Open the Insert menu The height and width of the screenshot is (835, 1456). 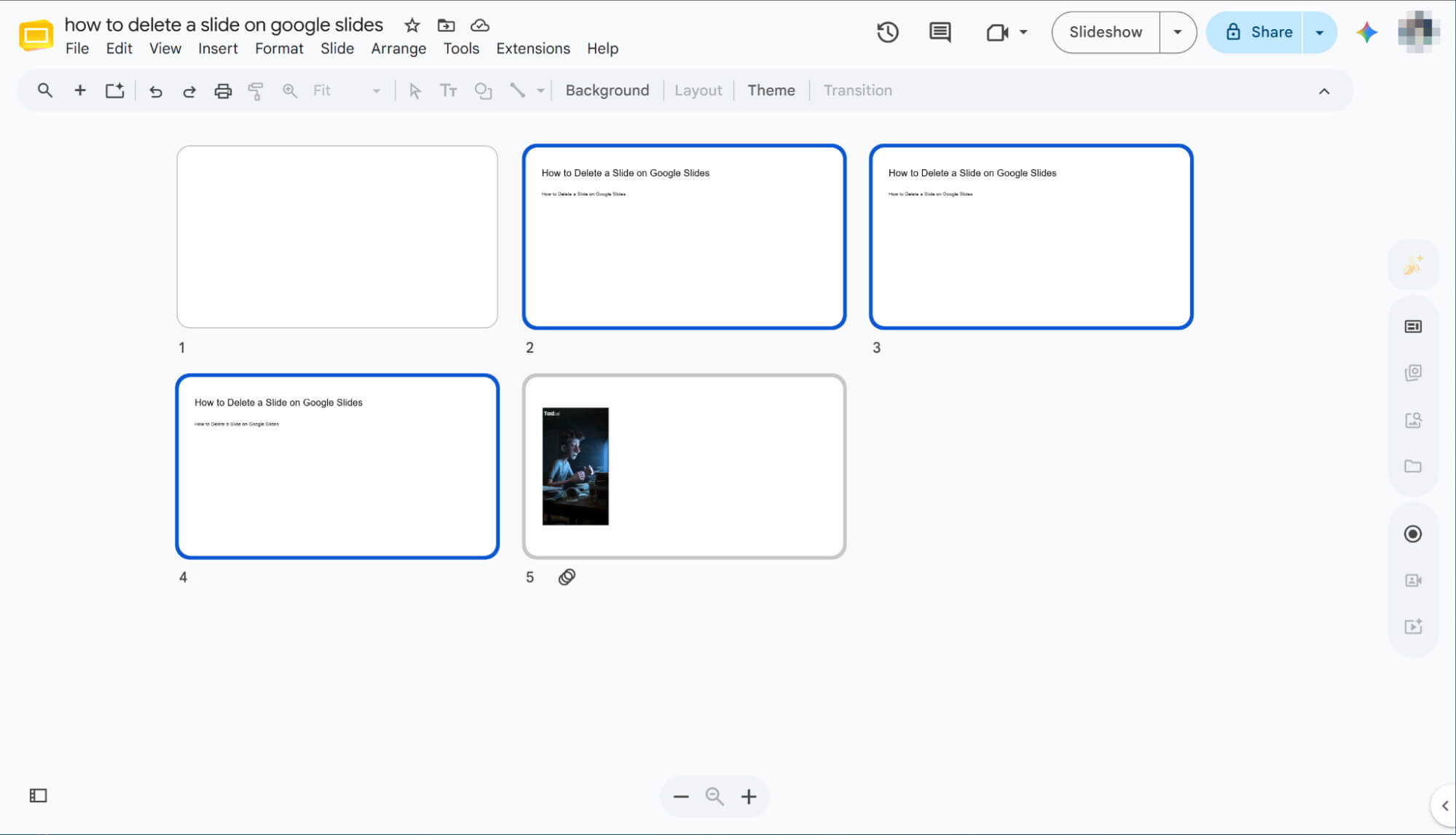click(218, 49)
